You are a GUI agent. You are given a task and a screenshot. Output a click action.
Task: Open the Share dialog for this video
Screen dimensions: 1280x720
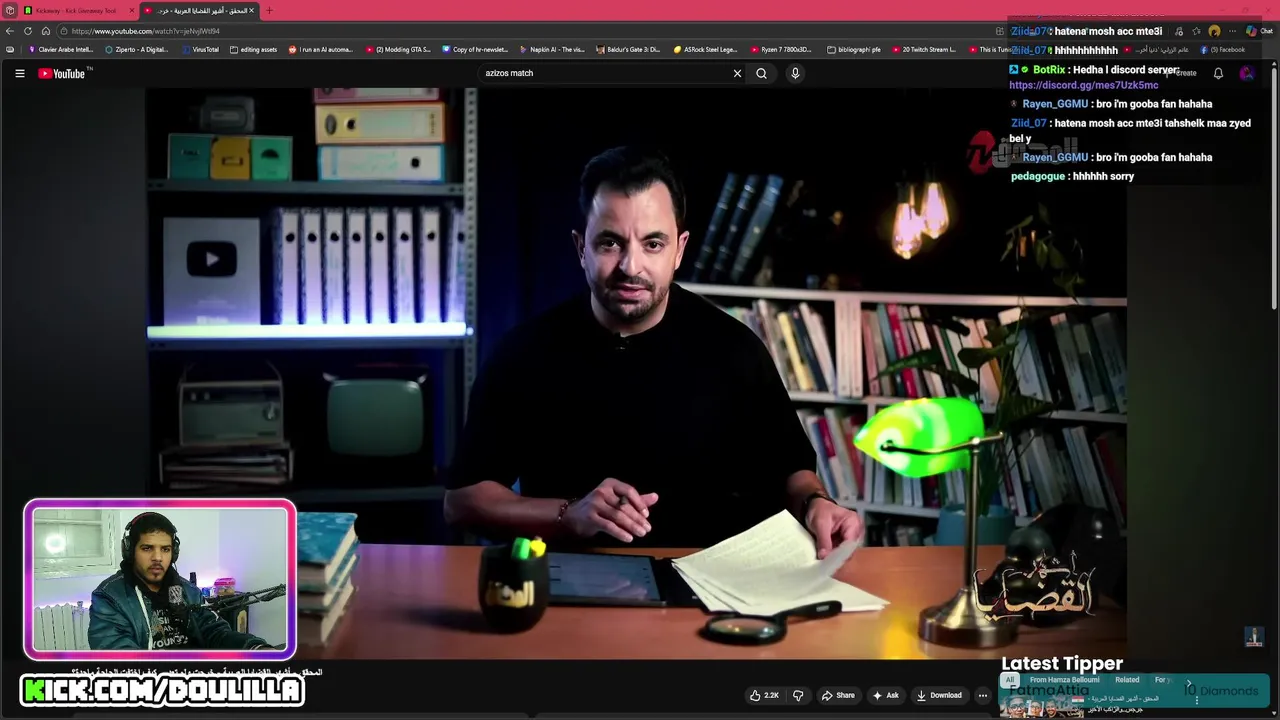[838, 695]
